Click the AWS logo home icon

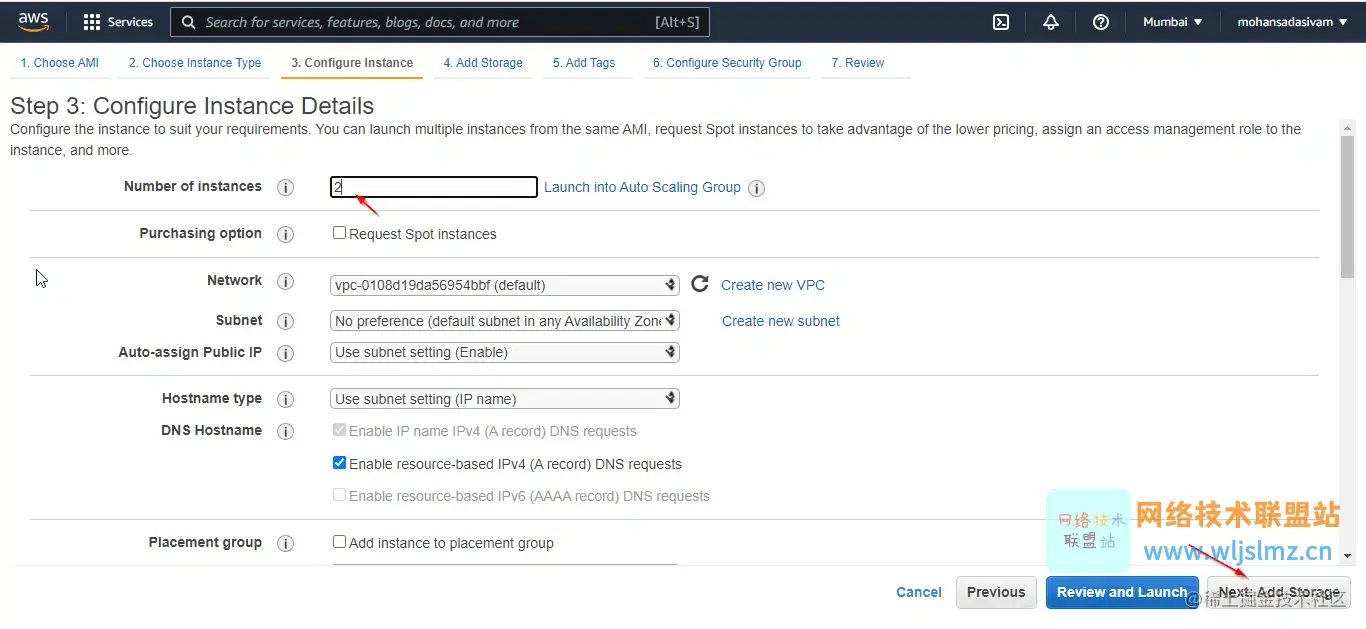[x=33, y=21]
